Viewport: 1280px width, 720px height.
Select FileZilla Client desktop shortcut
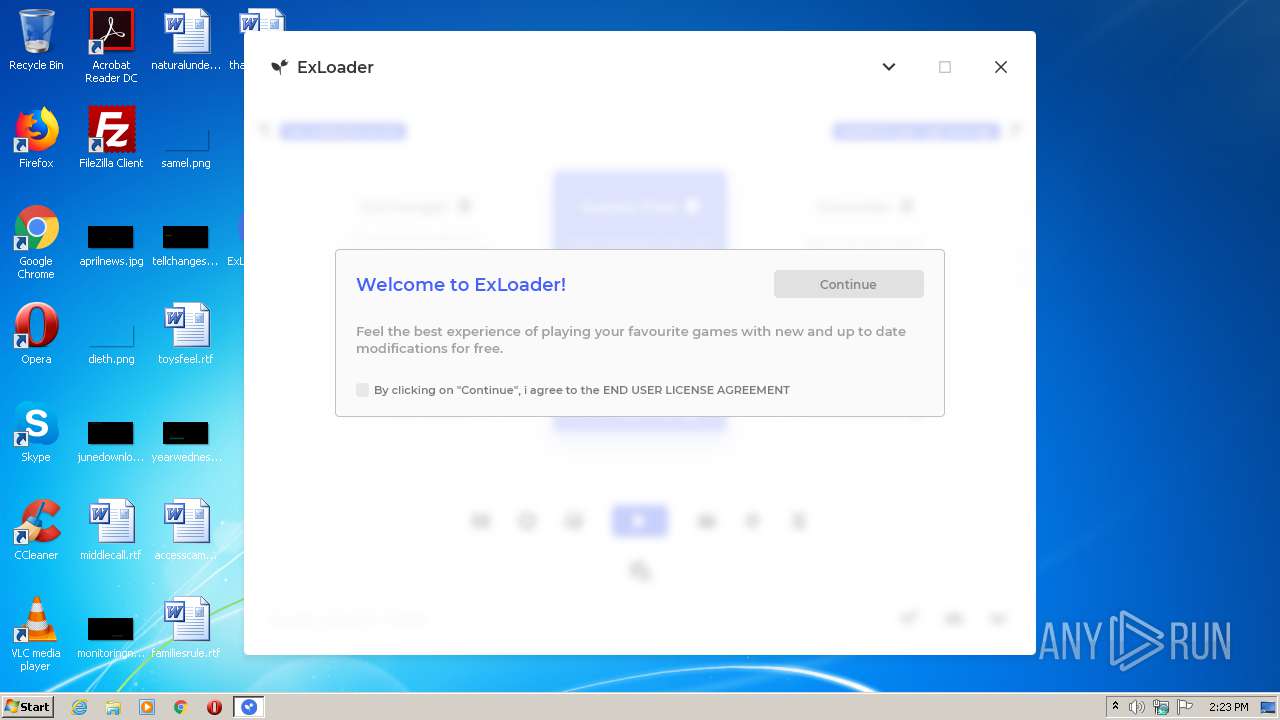pos(111,138)
